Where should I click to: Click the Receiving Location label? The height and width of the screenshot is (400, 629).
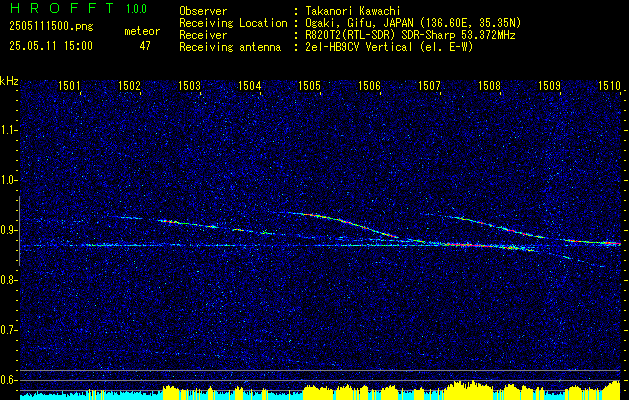pos(233,23)
